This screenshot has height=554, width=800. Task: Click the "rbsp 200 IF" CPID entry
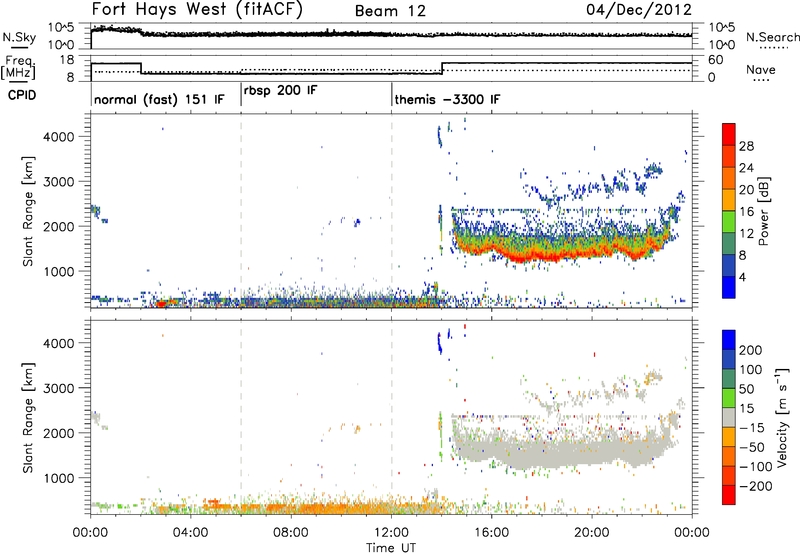coord(281,90)
